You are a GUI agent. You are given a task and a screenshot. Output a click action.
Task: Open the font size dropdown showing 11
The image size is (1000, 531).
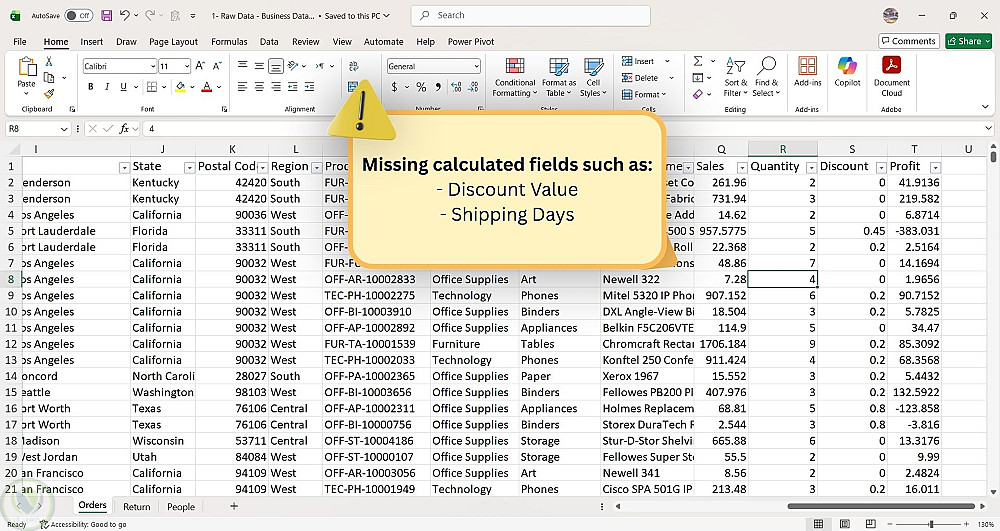[x=187, y=66]
